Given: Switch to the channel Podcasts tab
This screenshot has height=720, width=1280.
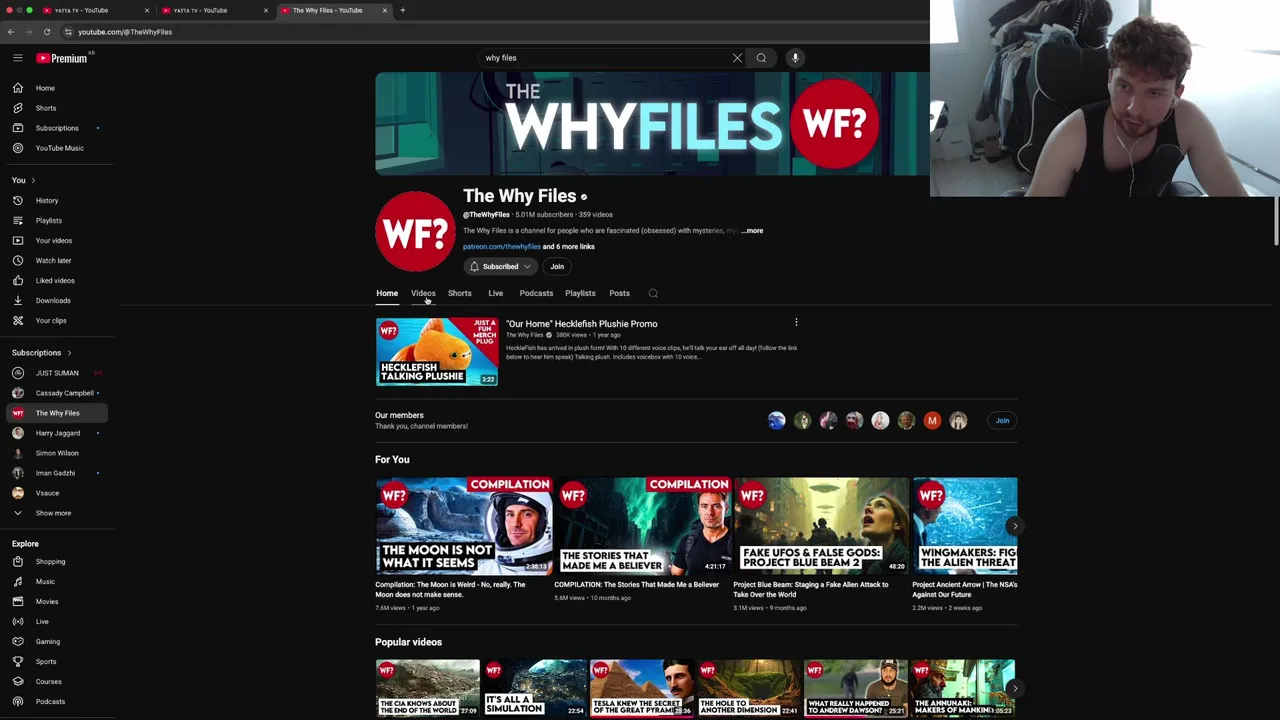Looking at the screenshot, I should pyautogui.click(x=536, y=293).
